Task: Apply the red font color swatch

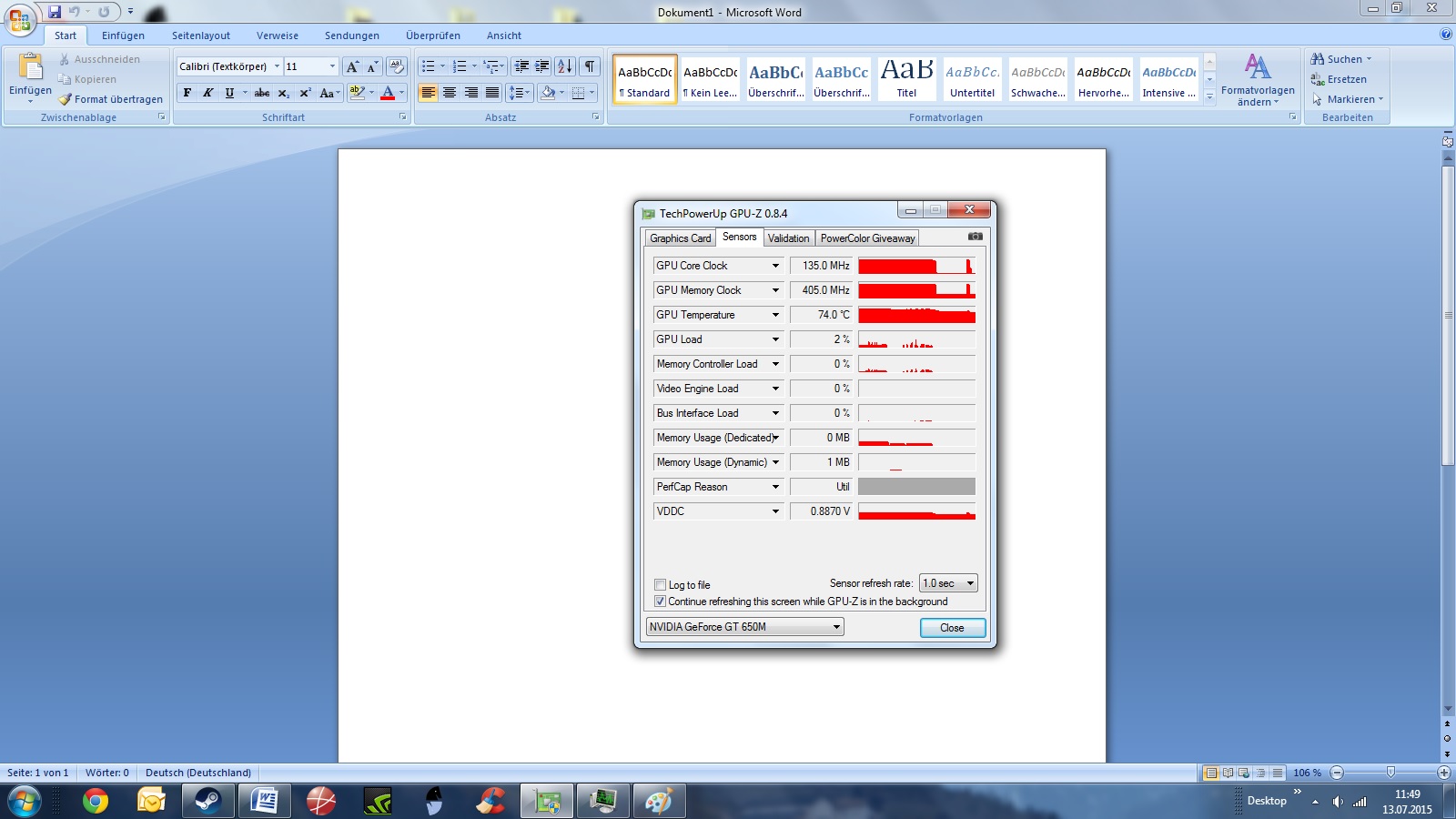Action: [388, 93]
